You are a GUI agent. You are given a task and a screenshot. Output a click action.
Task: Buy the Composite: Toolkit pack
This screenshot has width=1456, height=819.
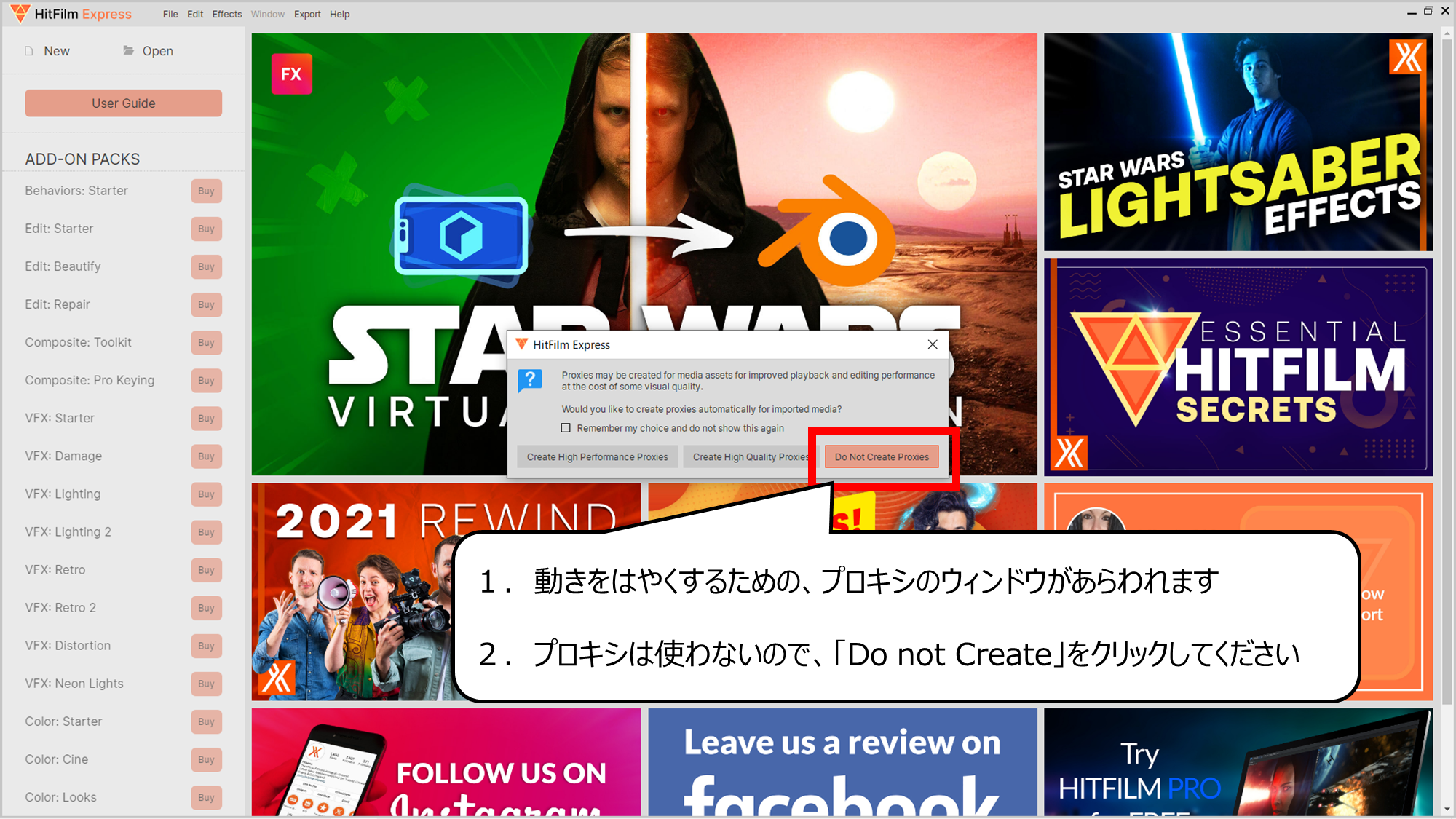[x=206, y=342]
